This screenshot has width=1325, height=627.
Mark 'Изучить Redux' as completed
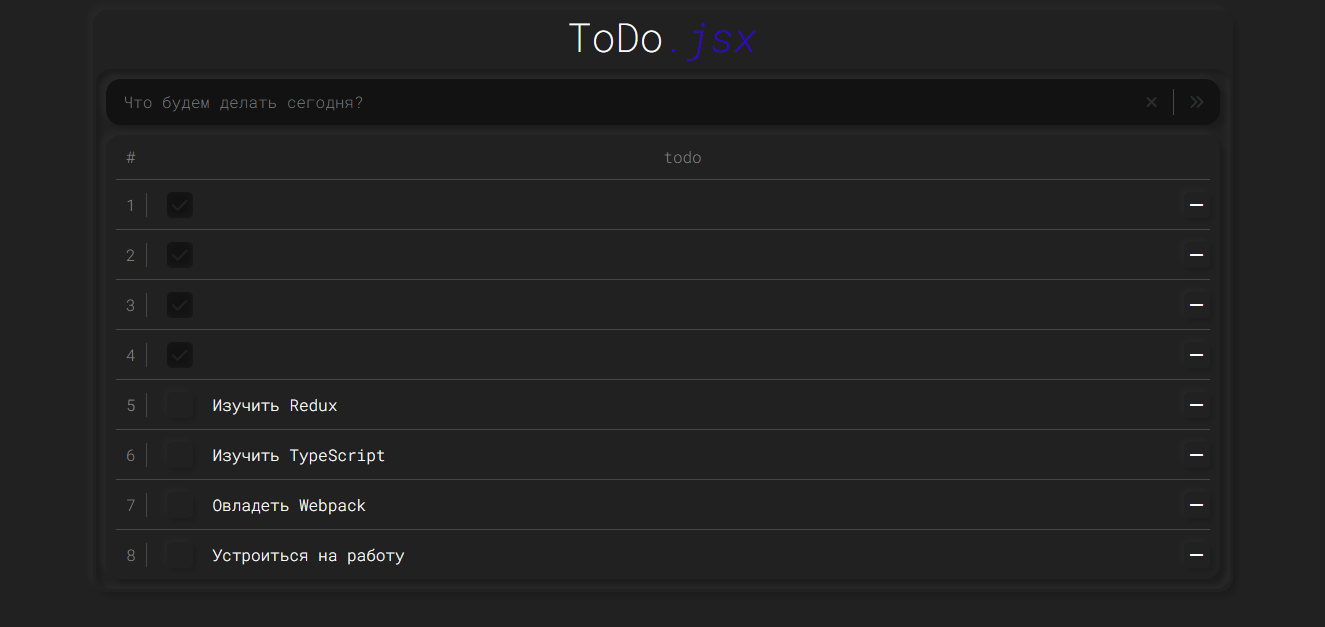coord(179,405)
